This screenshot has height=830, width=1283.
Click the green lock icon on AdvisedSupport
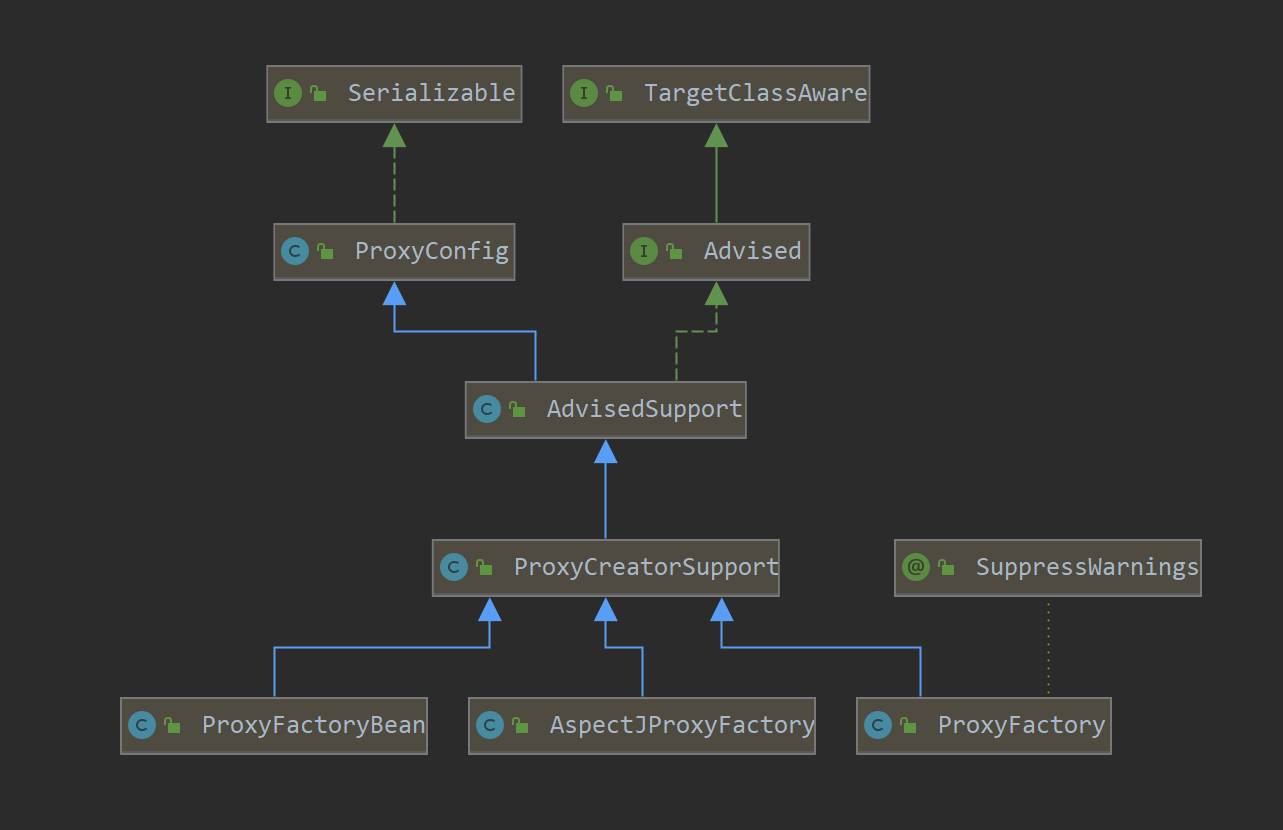tap(517, 409)
